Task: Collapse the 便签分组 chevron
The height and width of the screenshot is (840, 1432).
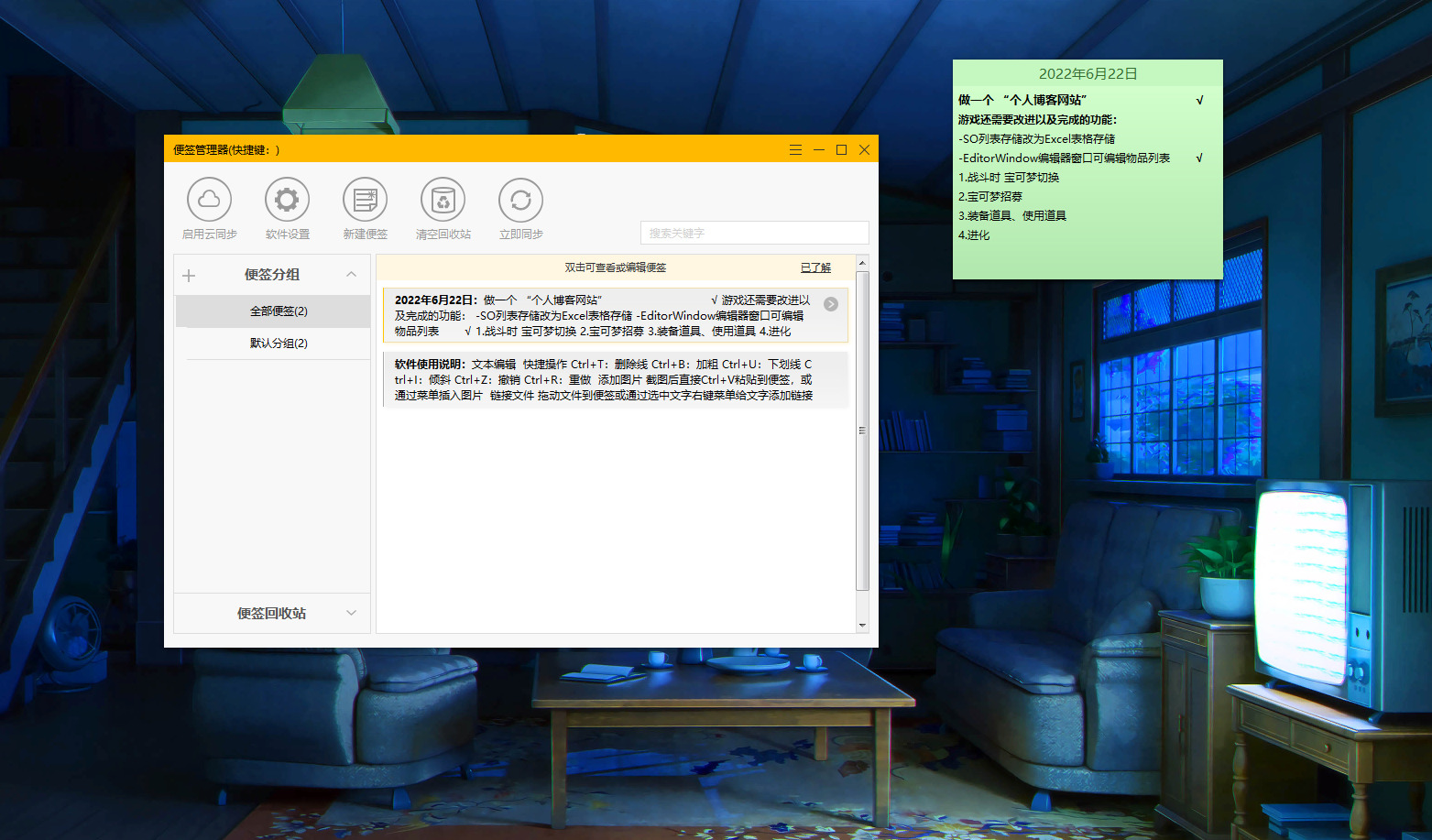Action: (351, 274)
